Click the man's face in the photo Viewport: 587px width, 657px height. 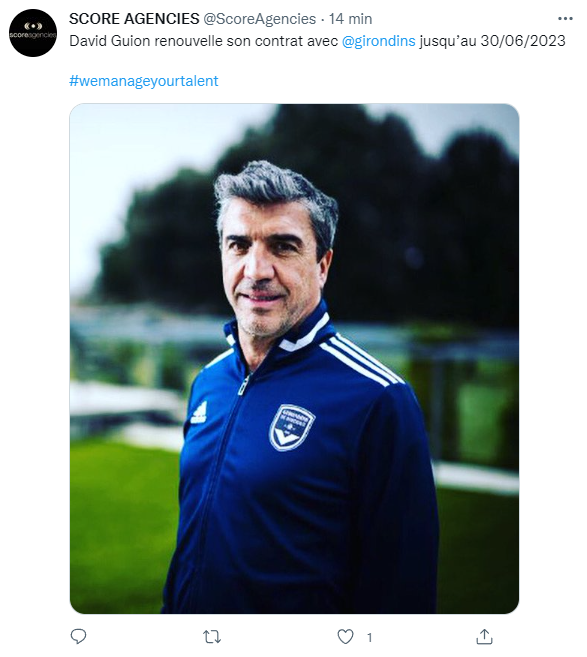click(x=270, y=268)
